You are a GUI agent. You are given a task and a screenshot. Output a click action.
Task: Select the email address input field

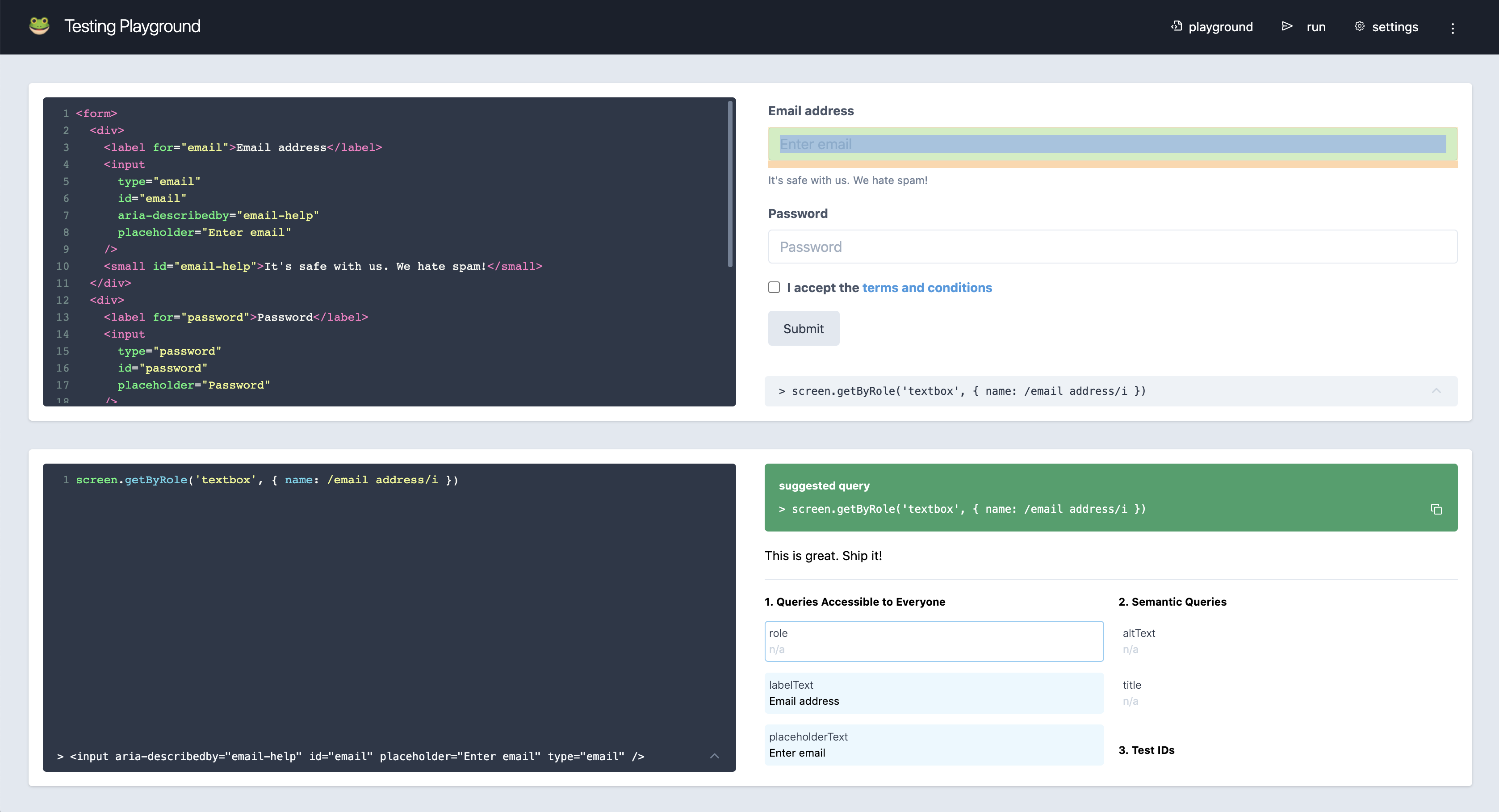click(x=1111, y=144)
